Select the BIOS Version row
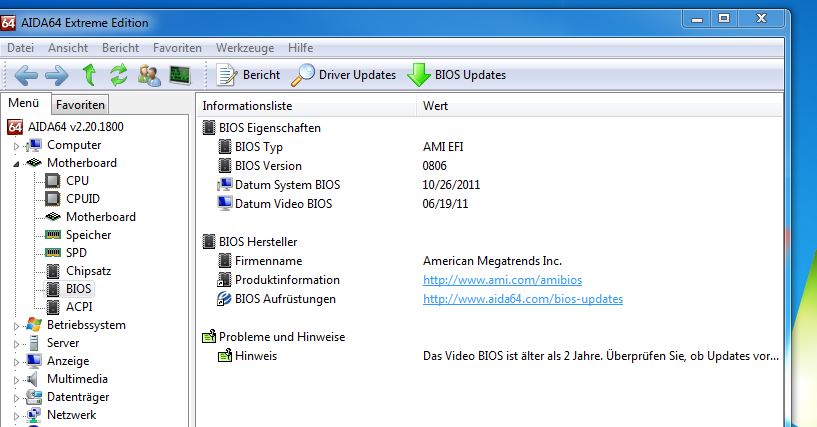The height and width of the screenshot is (427, 817). (x=490, y=166)
